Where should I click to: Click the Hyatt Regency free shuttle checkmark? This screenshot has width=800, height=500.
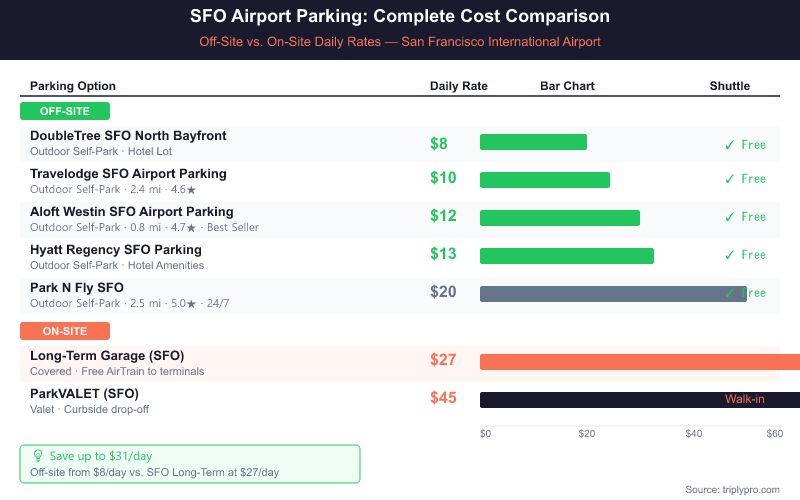[x=730, y=255]
